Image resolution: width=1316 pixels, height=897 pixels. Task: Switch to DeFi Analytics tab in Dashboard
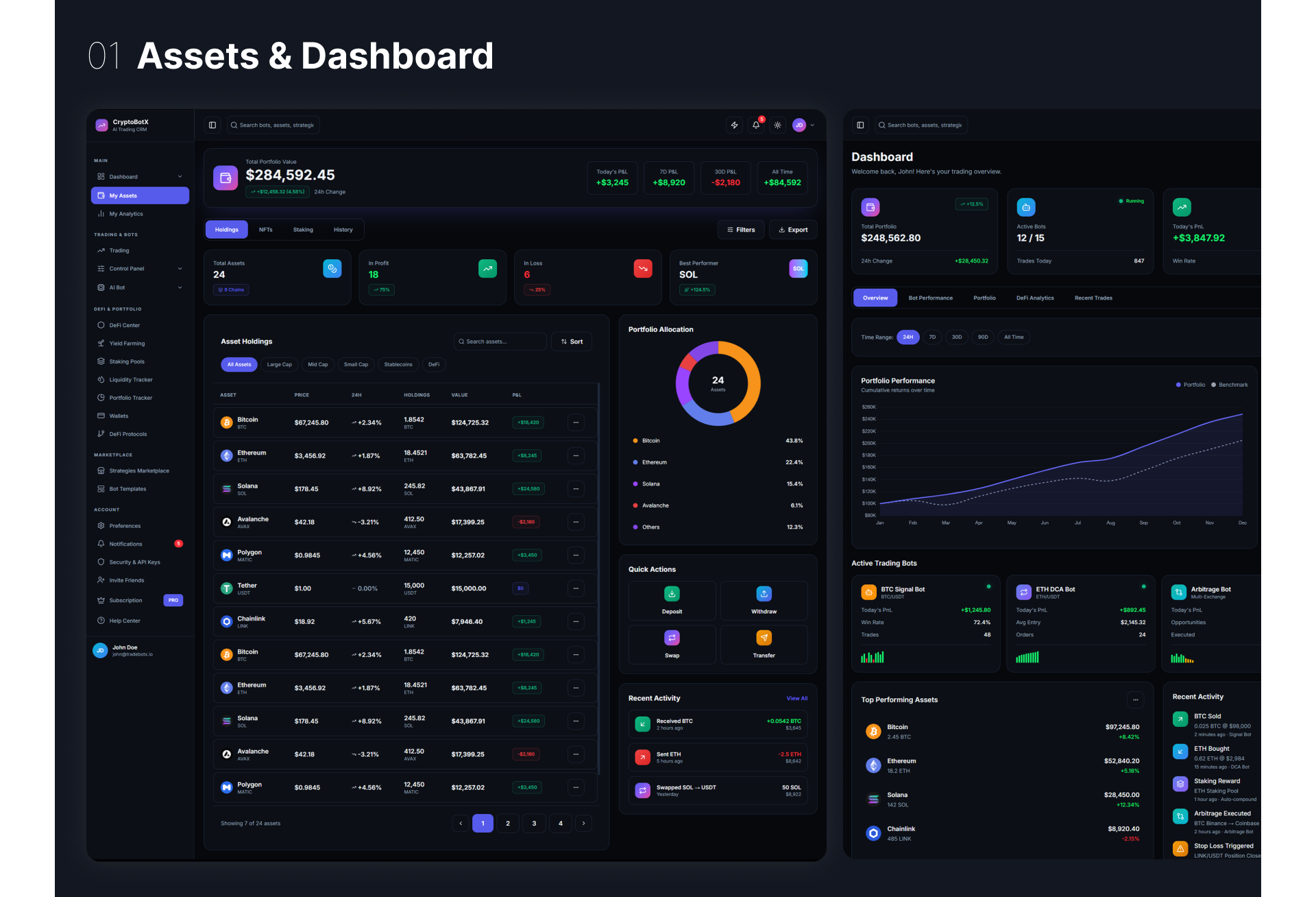pyautogui.click(x=1035, y=298)
